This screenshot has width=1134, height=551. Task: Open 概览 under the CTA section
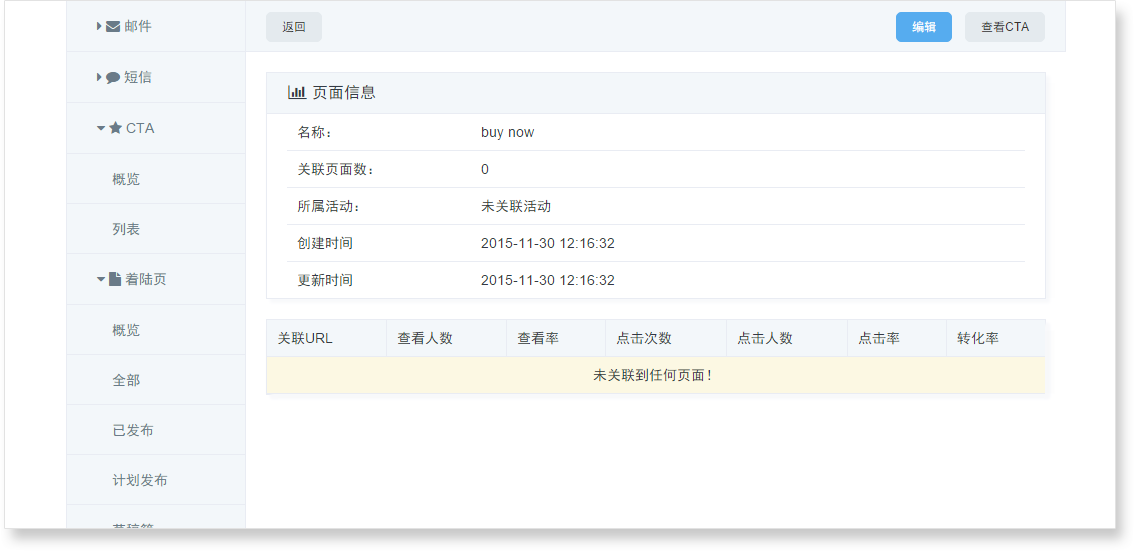[126, 179]
